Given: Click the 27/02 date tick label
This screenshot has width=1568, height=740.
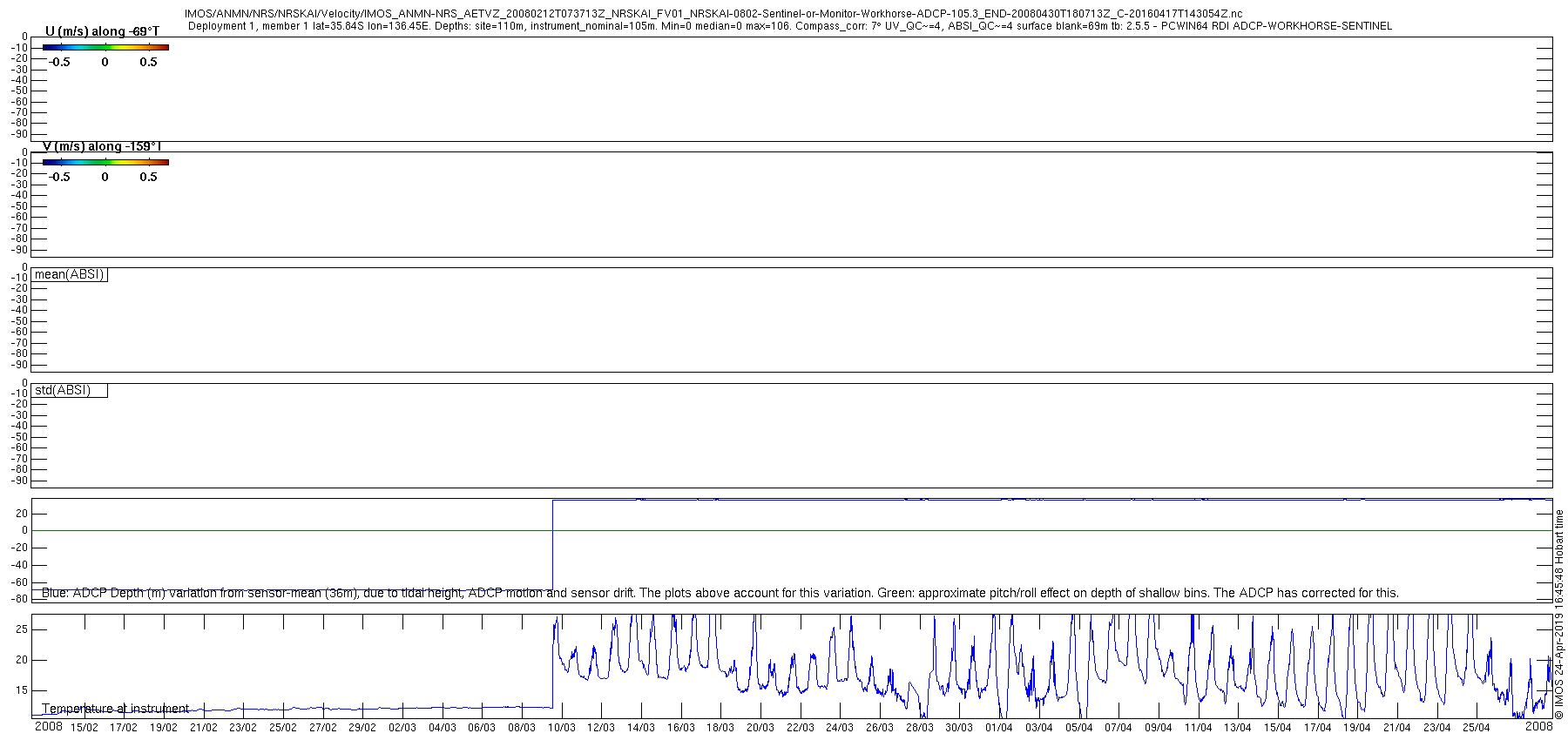Looking at the screenshot, I should click(x=323, y=728).
